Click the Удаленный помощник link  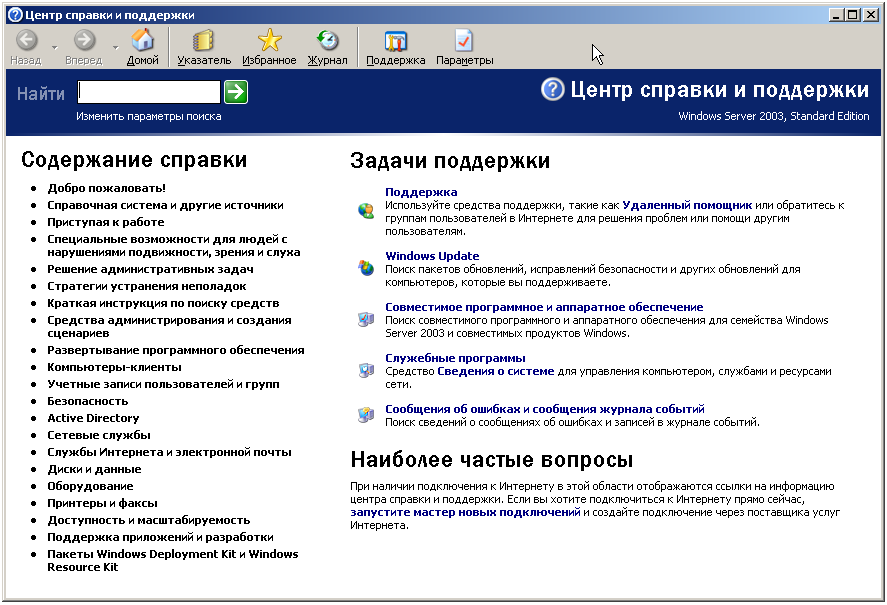click(687, 205)
